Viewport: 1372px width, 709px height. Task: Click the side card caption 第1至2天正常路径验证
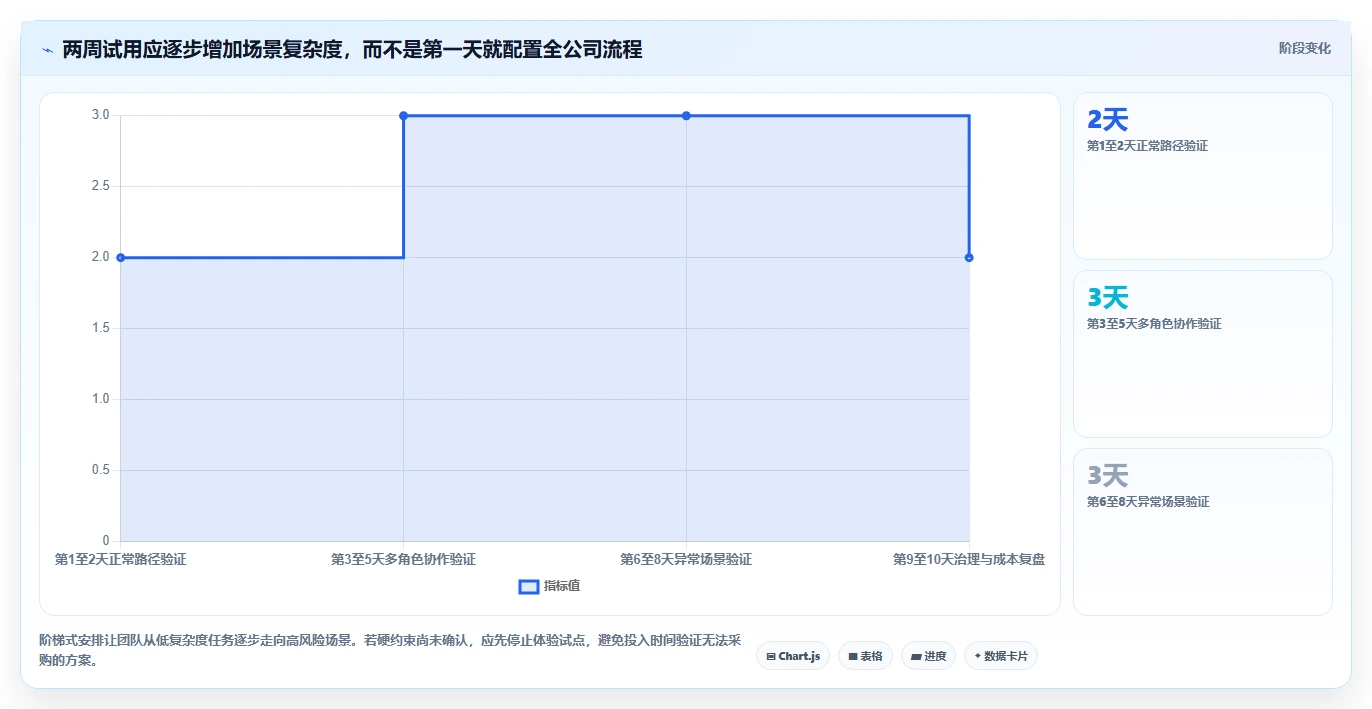(x=1147, y=146)
